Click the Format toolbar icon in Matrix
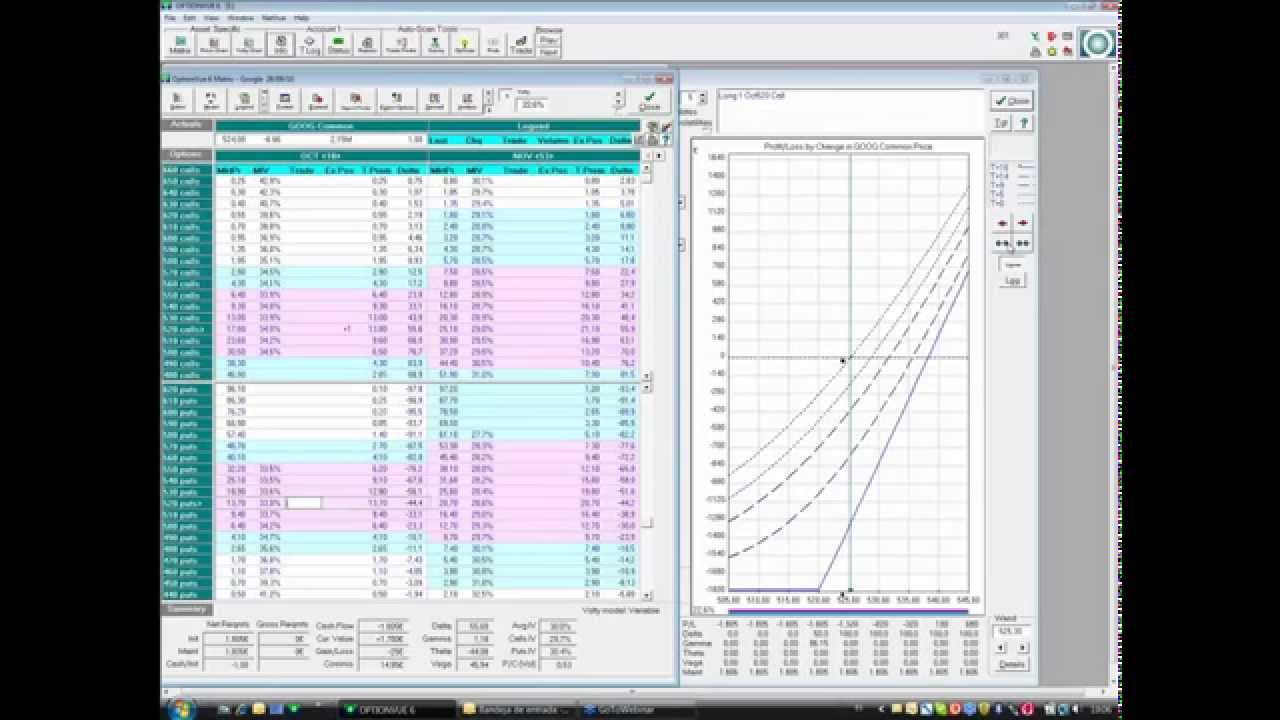Viewport: 1280px width, 720px height. point(285,101)
